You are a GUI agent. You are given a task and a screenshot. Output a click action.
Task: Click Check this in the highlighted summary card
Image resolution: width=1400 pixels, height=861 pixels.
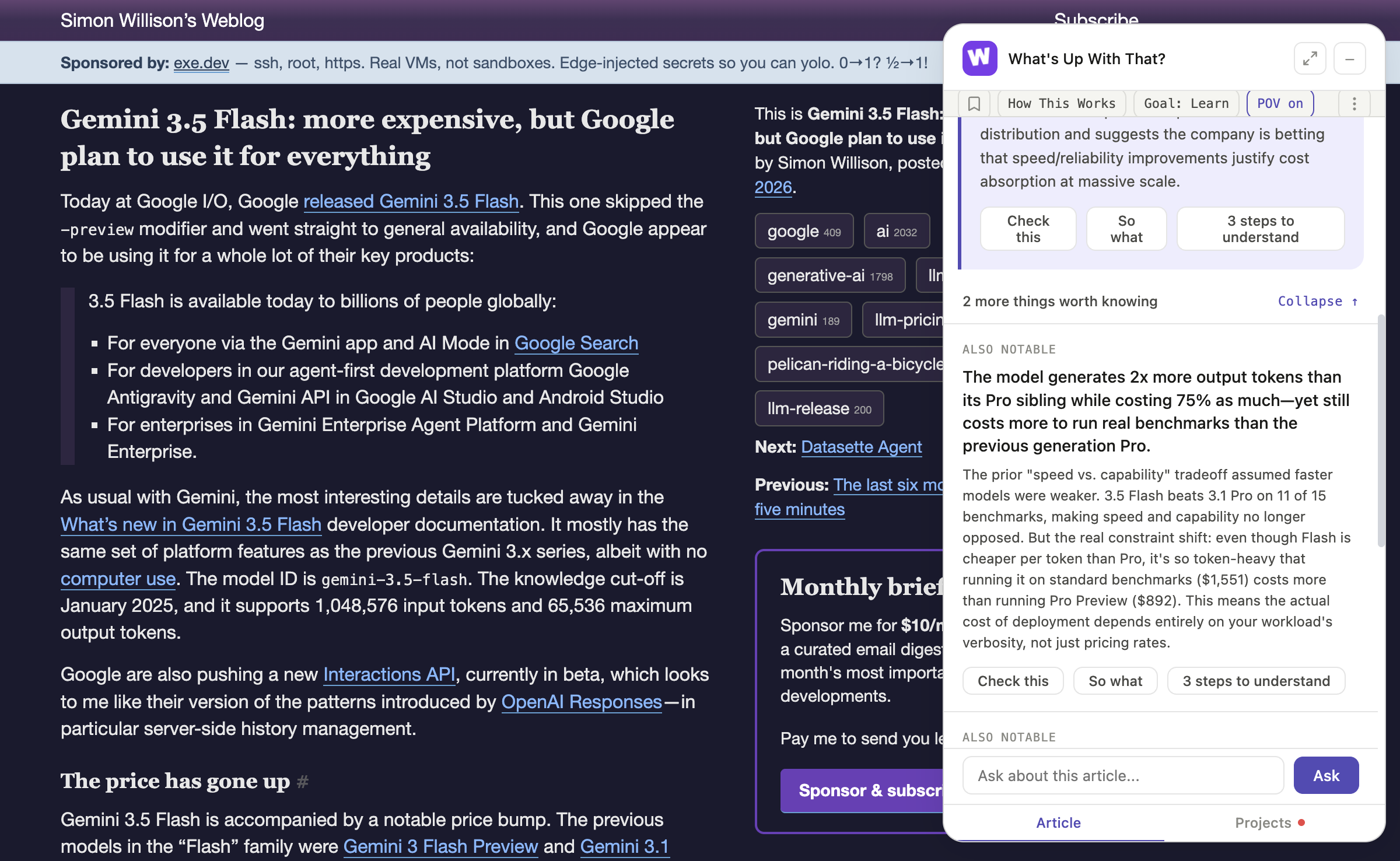coord(1028,229)
